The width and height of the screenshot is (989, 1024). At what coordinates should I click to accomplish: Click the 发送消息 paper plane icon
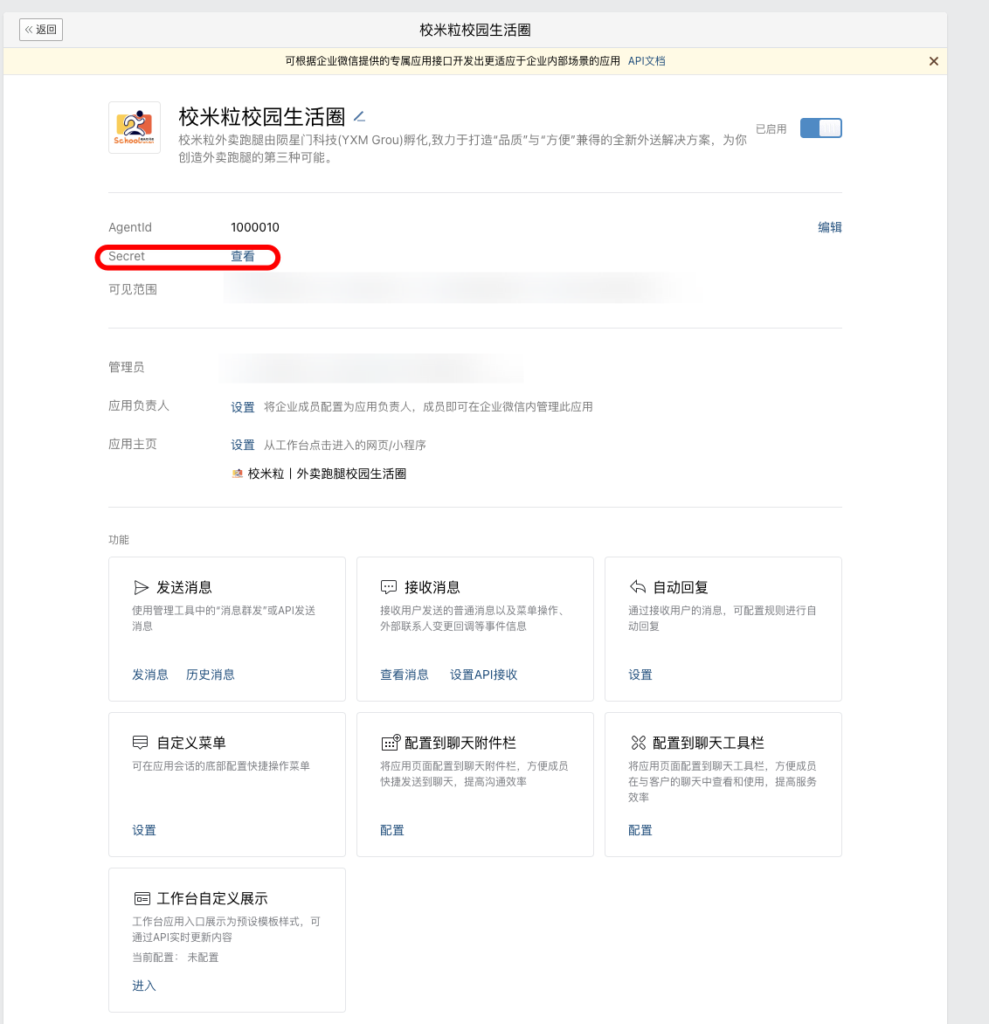point(141,587)
